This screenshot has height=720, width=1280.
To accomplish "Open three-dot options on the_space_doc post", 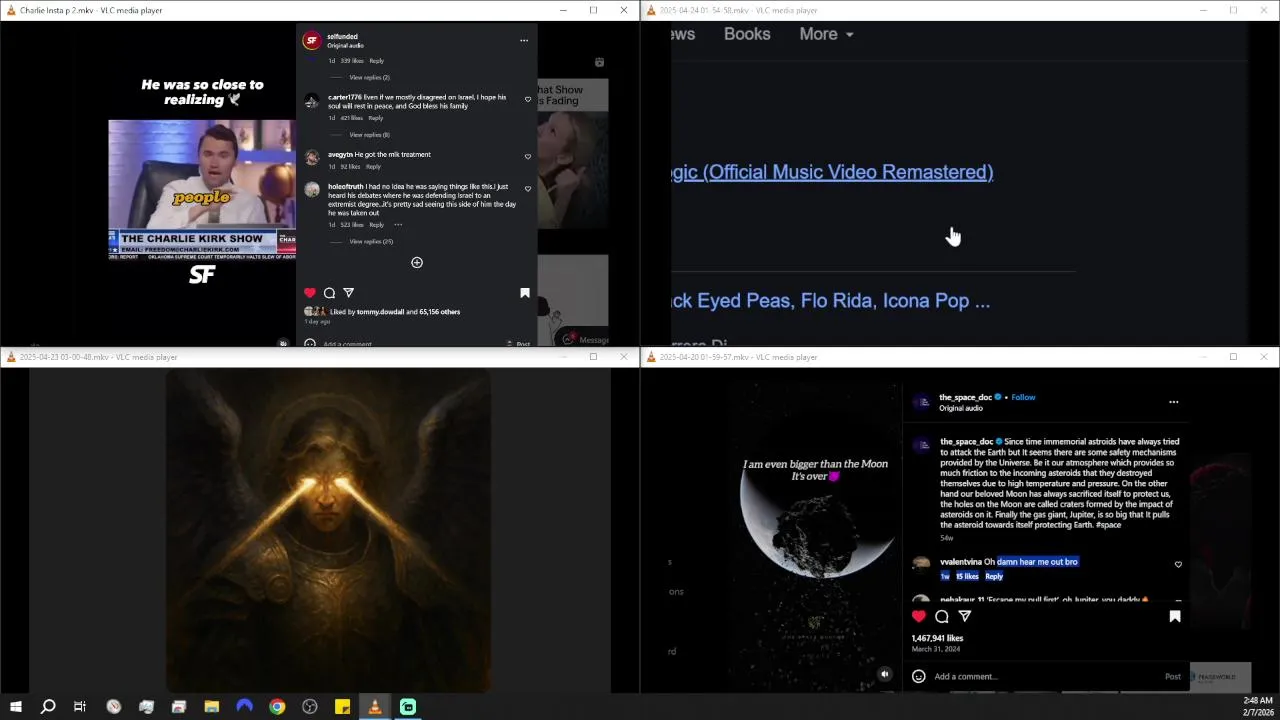I will 1174,402.
